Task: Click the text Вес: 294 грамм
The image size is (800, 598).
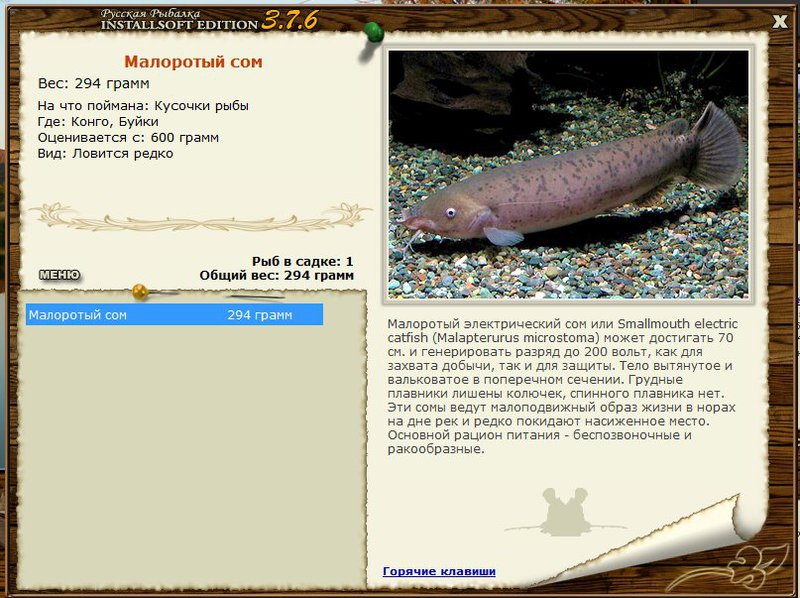Action: tap(94, 83)
